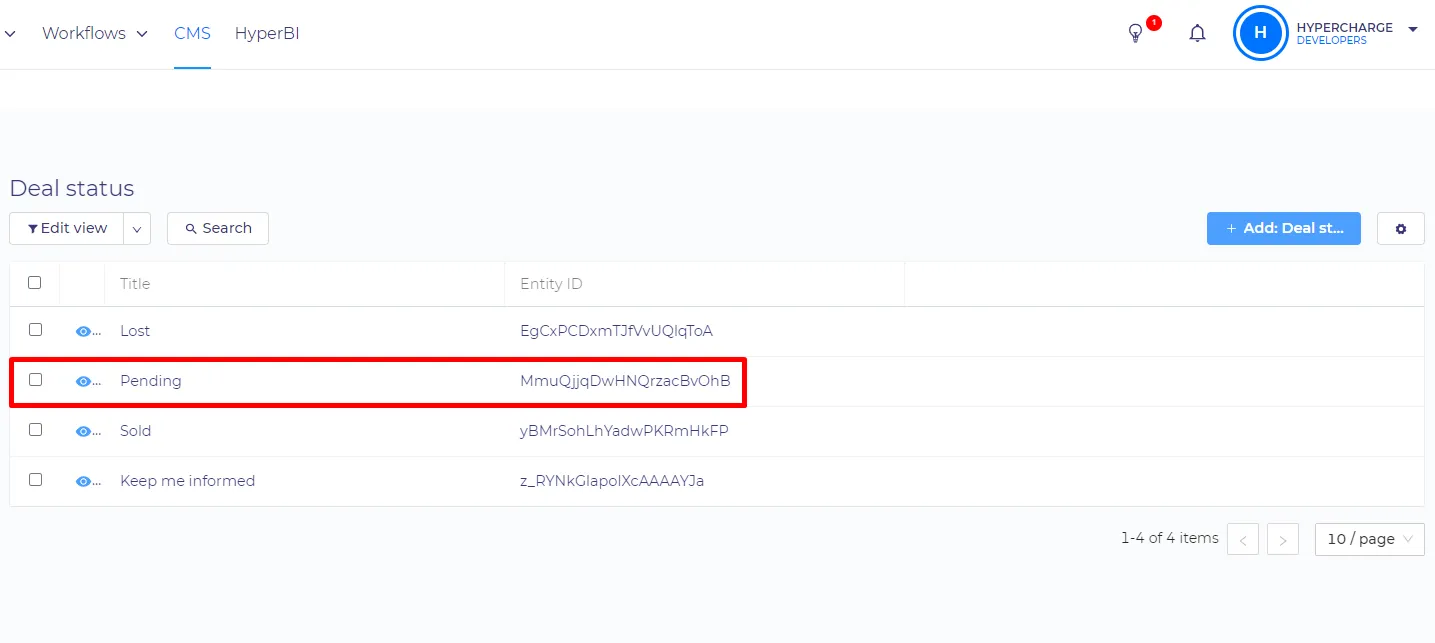1435x643 pixels.
Task: Click the Hypercharge user avatar
Action: click(x=1260, y=33)
